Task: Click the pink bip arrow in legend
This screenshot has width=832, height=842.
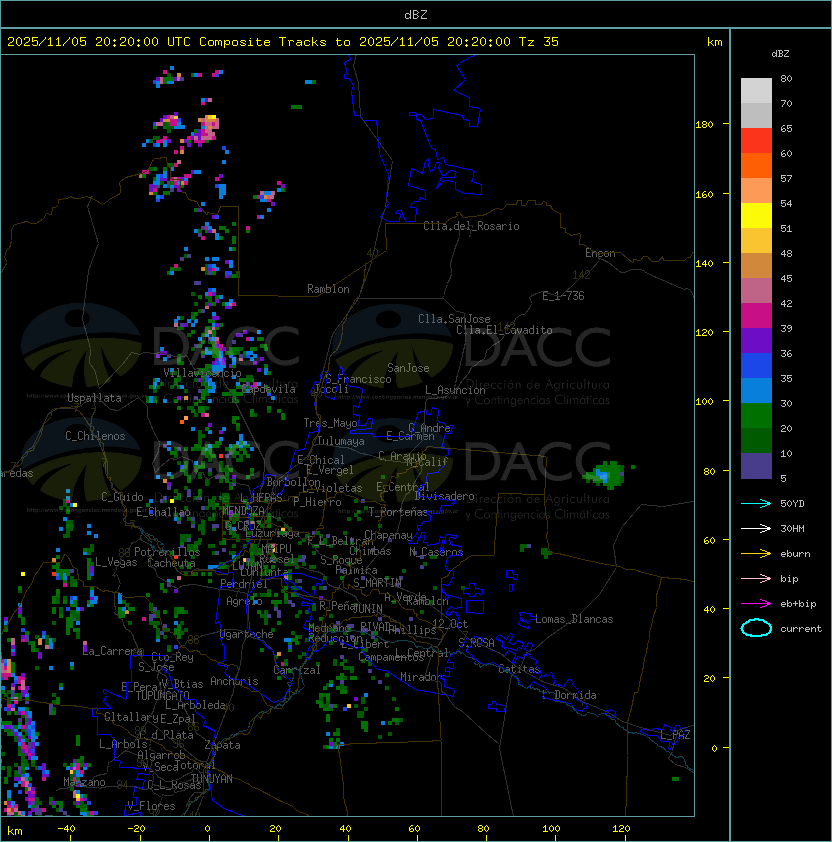Action: [756, 578]
